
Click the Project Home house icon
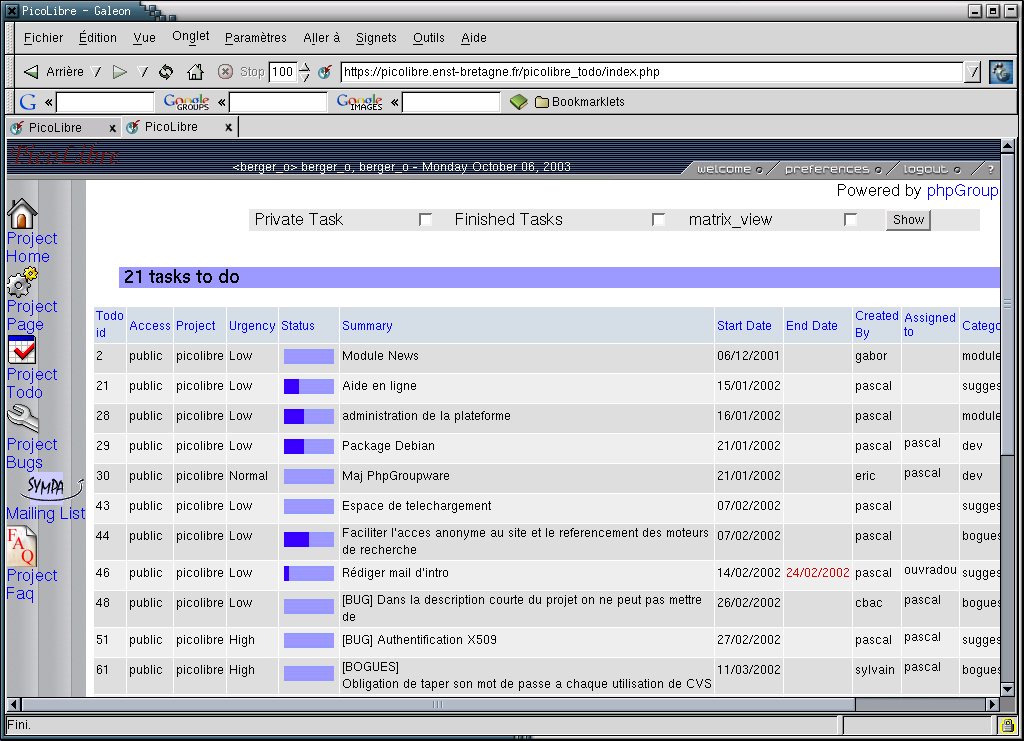[22, 213]
